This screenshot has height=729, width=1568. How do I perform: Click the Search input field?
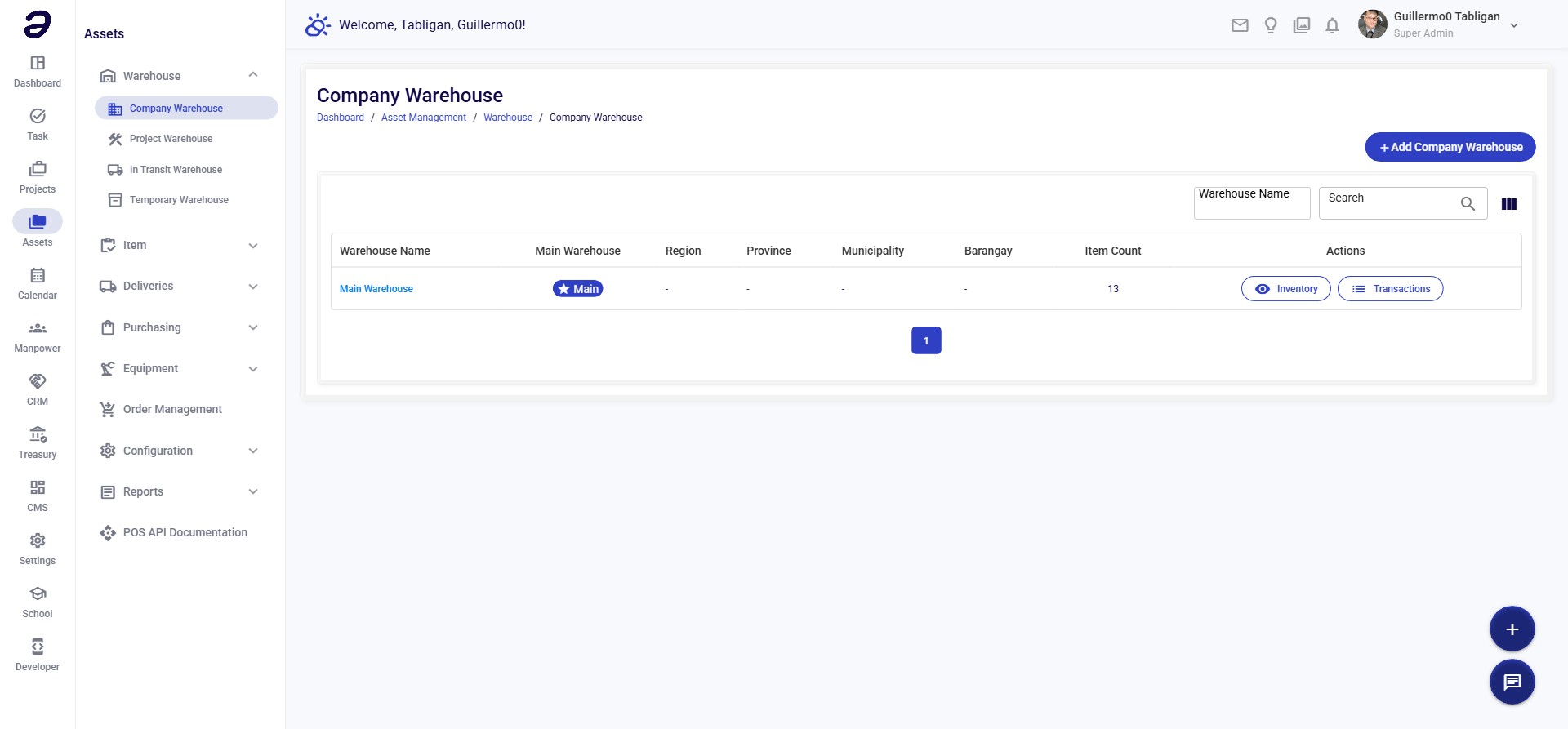[1390, 203]
